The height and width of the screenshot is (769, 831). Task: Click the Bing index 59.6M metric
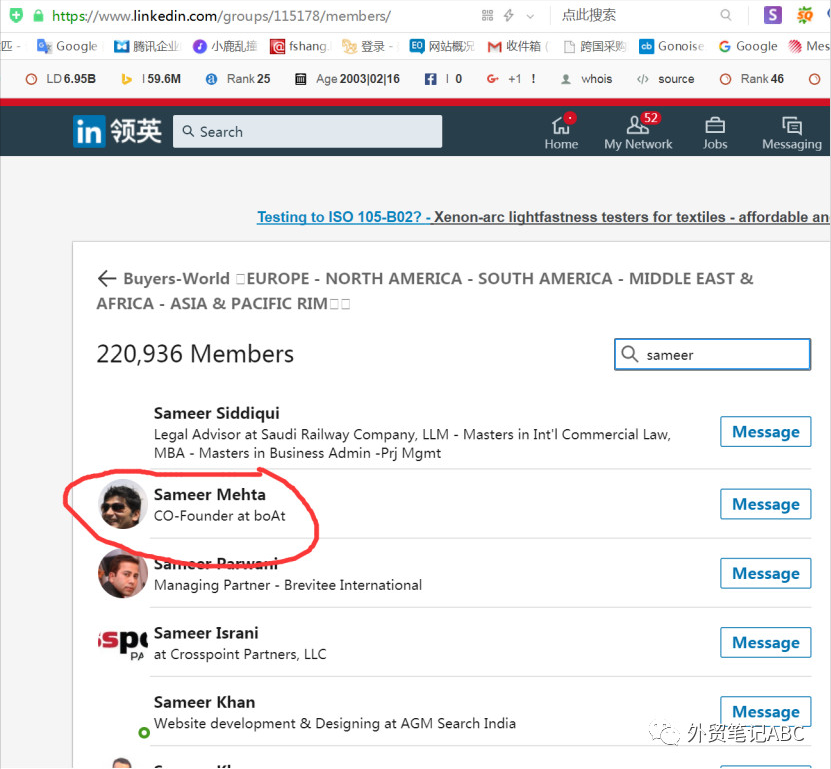tap(151, 79)
